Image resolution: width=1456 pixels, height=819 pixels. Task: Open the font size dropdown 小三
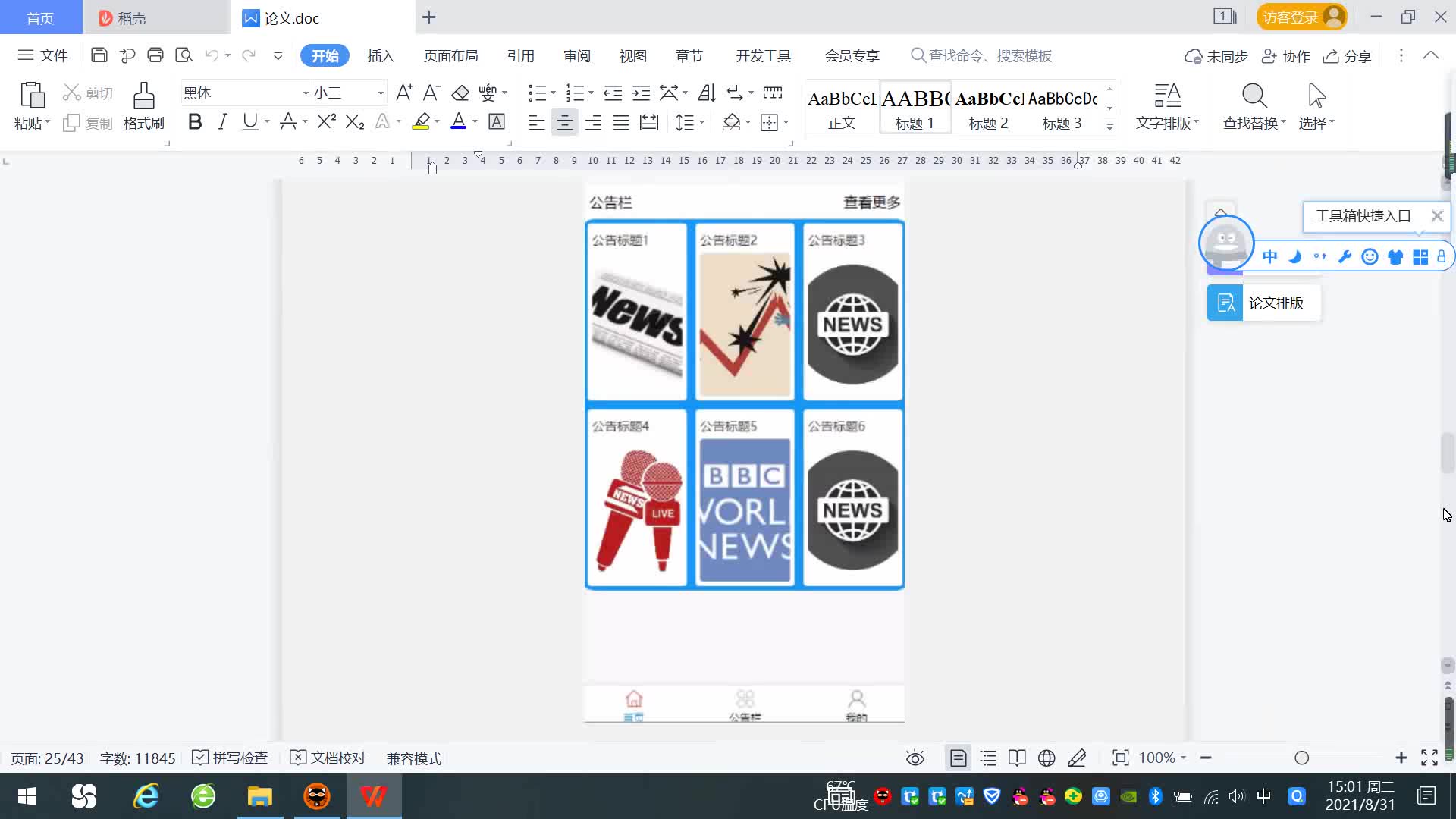381,93
